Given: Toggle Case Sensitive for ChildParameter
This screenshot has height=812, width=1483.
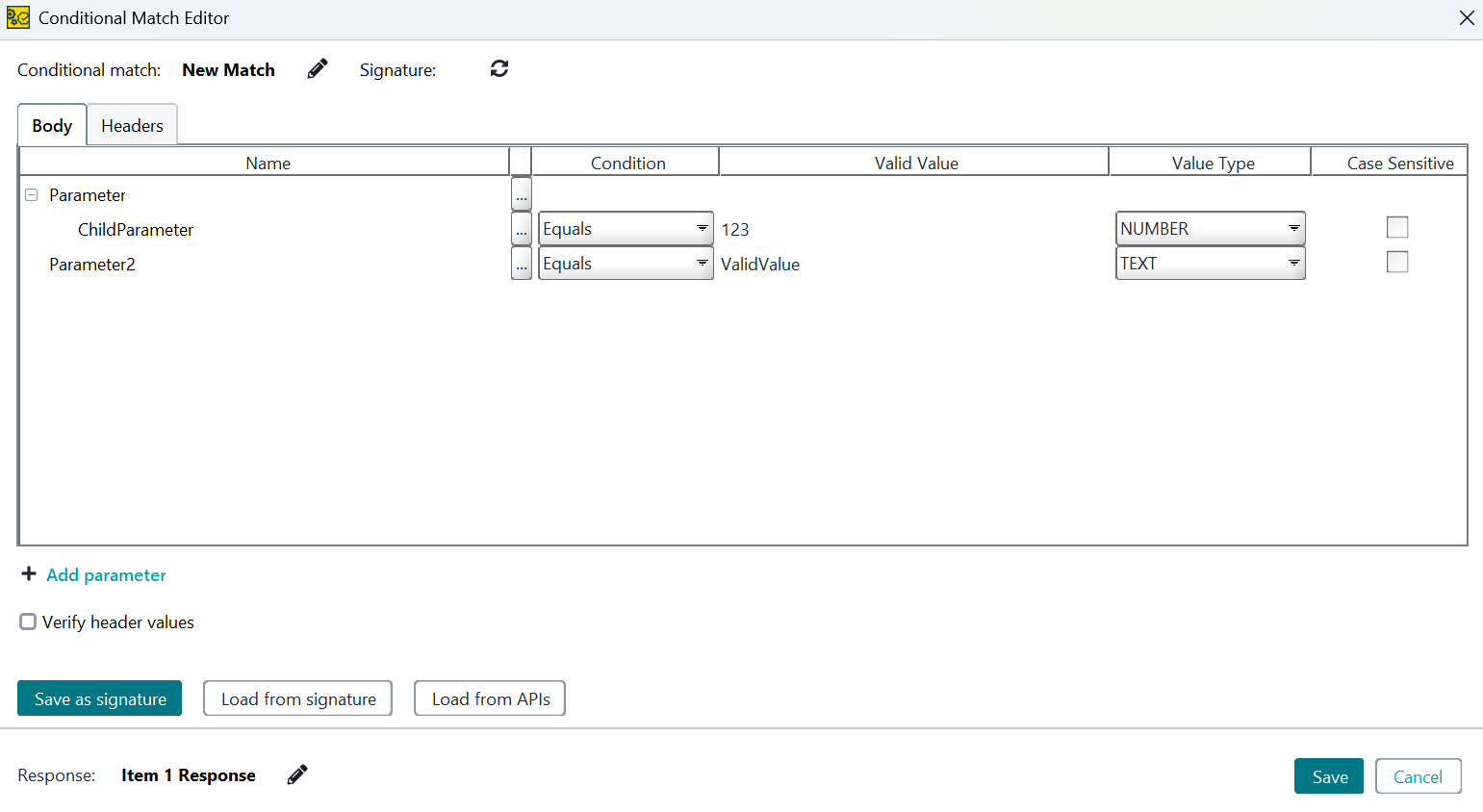Looking at the screenshot, I should coord(1397,227).
